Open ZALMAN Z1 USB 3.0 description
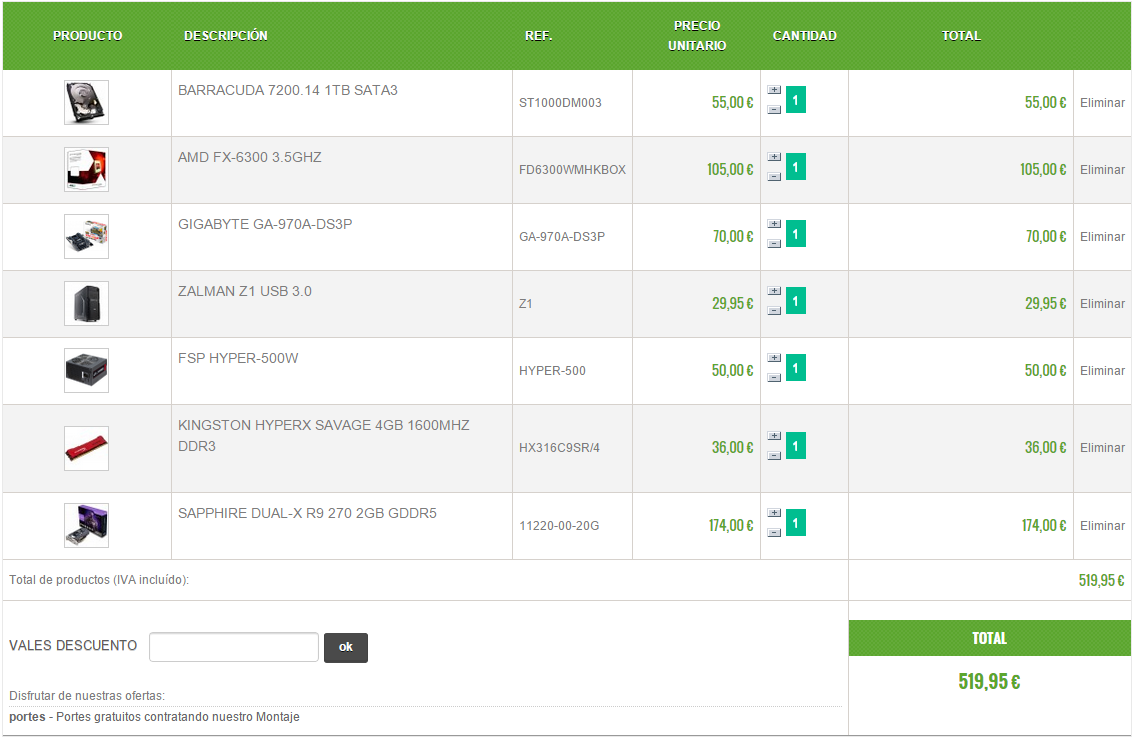This screenshot has height=741, width=1135. (245, 291)
